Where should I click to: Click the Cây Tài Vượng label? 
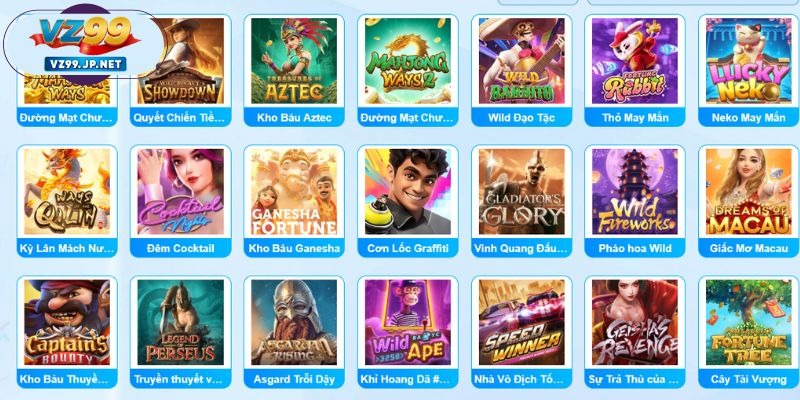pyautogui.click(x=748, y=380)
